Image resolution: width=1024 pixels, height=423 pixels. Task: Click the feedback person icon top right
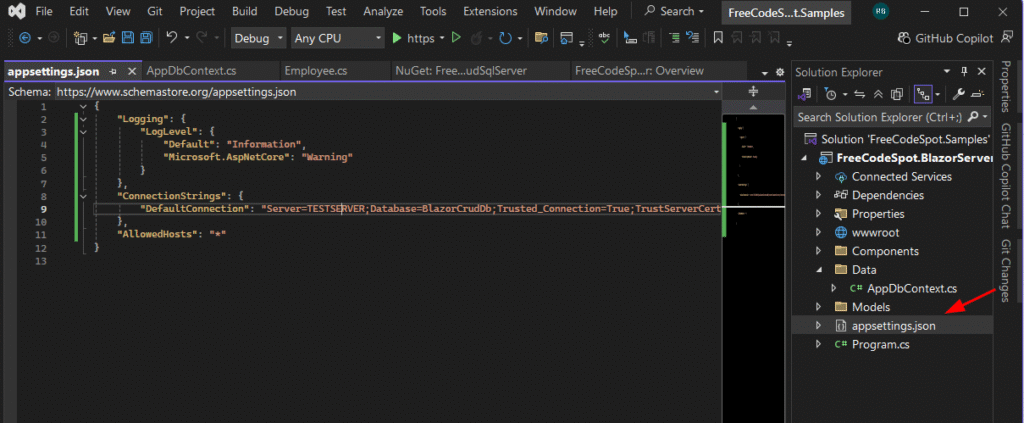tap(1006, 39)
